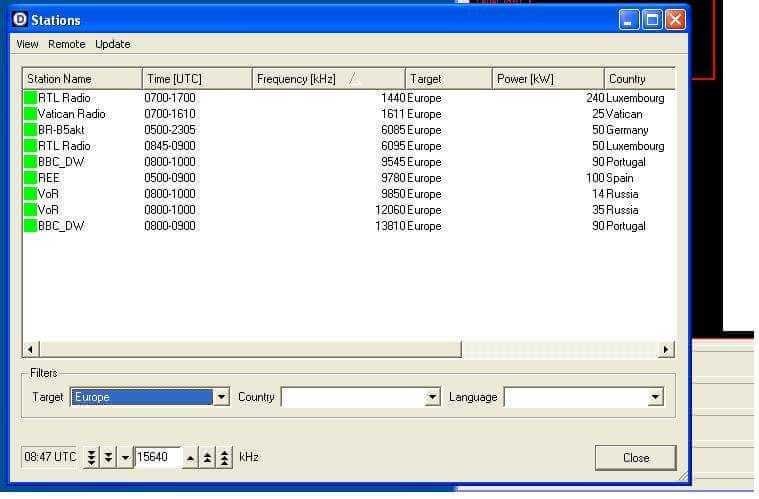Sort by Country column header
This screenshot has height=499, width=759.
tap(639, 78)
